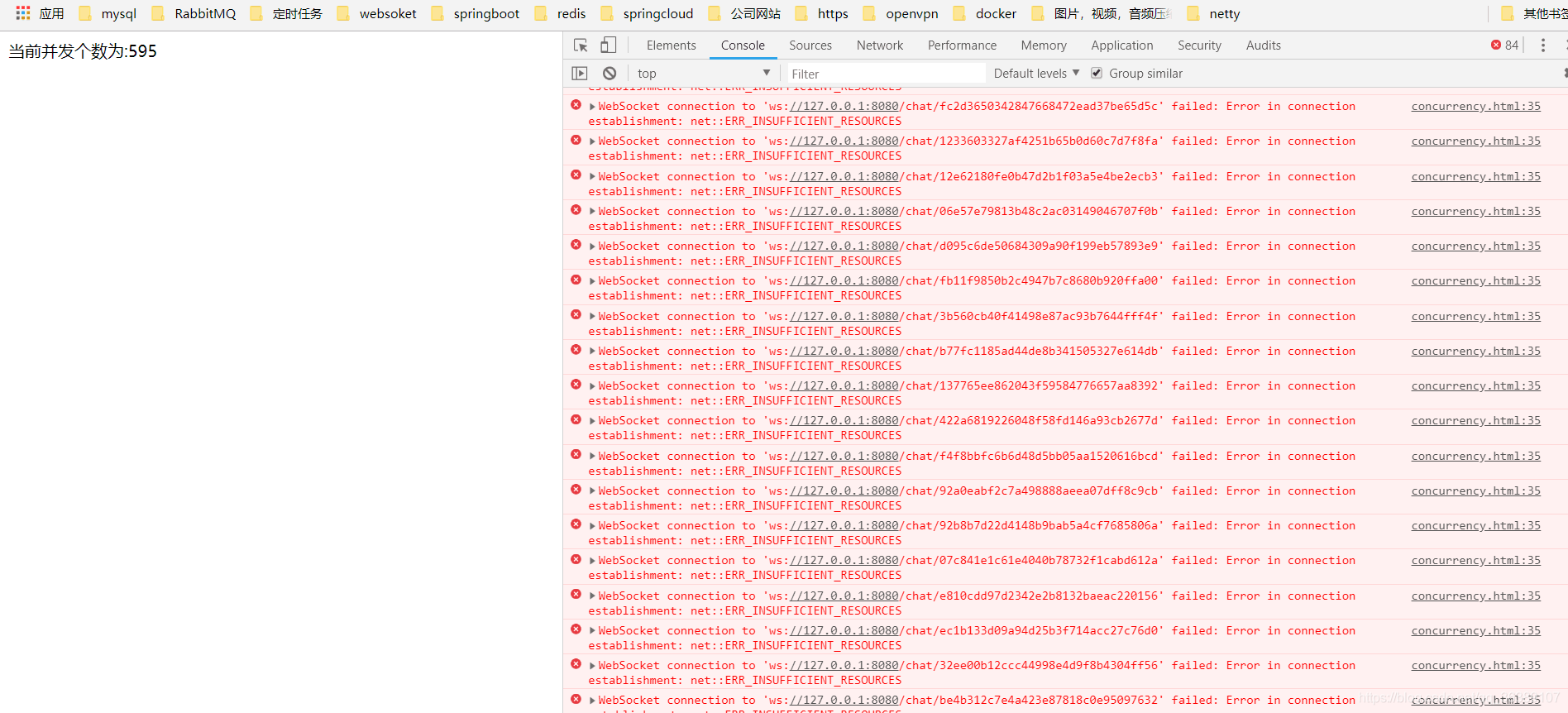Screen dimensions: 1568x713
Task: Open the Memory tab
Action: coord(1044,45)
